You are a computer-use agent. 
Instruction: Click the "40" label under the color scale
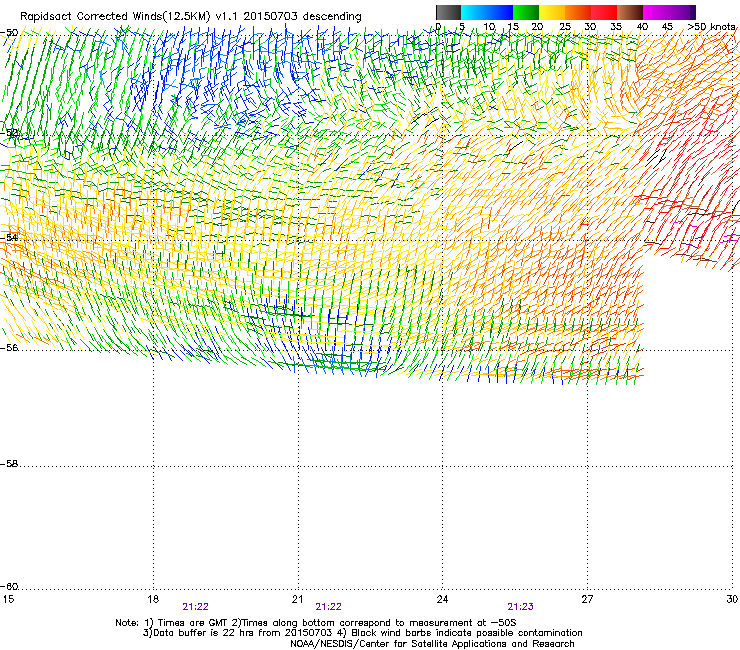pos(642,27)
